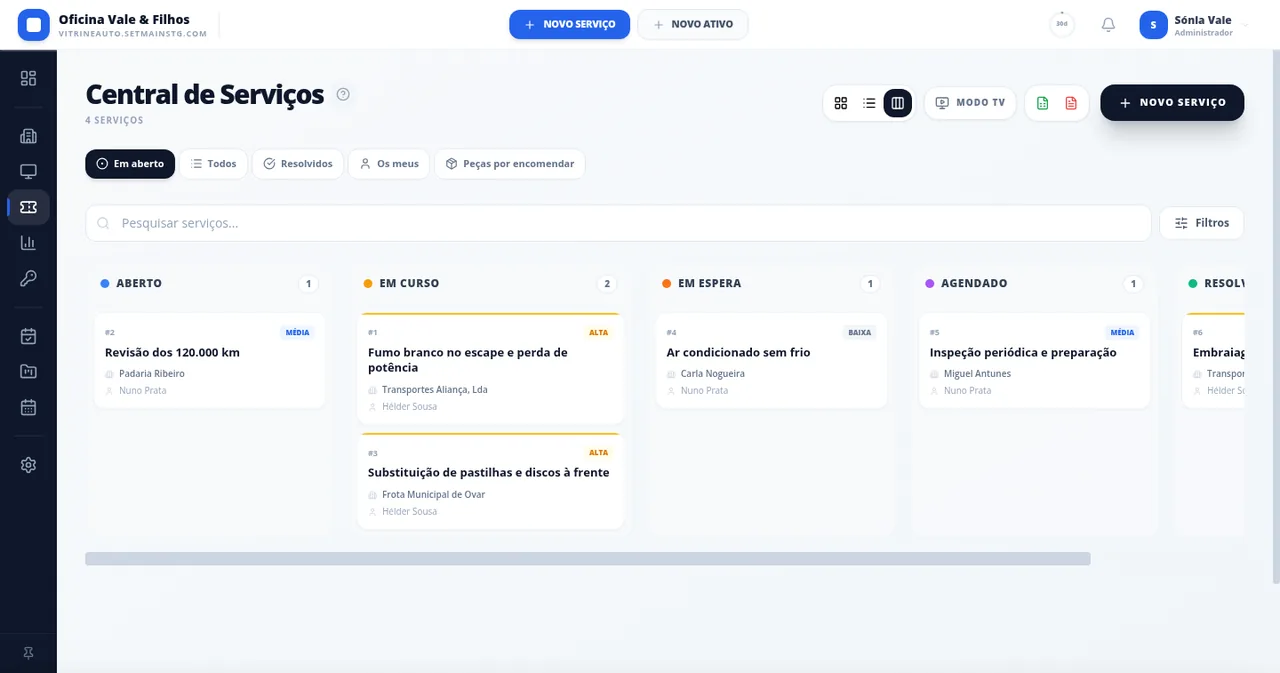Image resolution: width=1280 pixels, height=673 pixels.
Task: Open the dashboard grid icon in sidebar
Action: pos(28,78)
